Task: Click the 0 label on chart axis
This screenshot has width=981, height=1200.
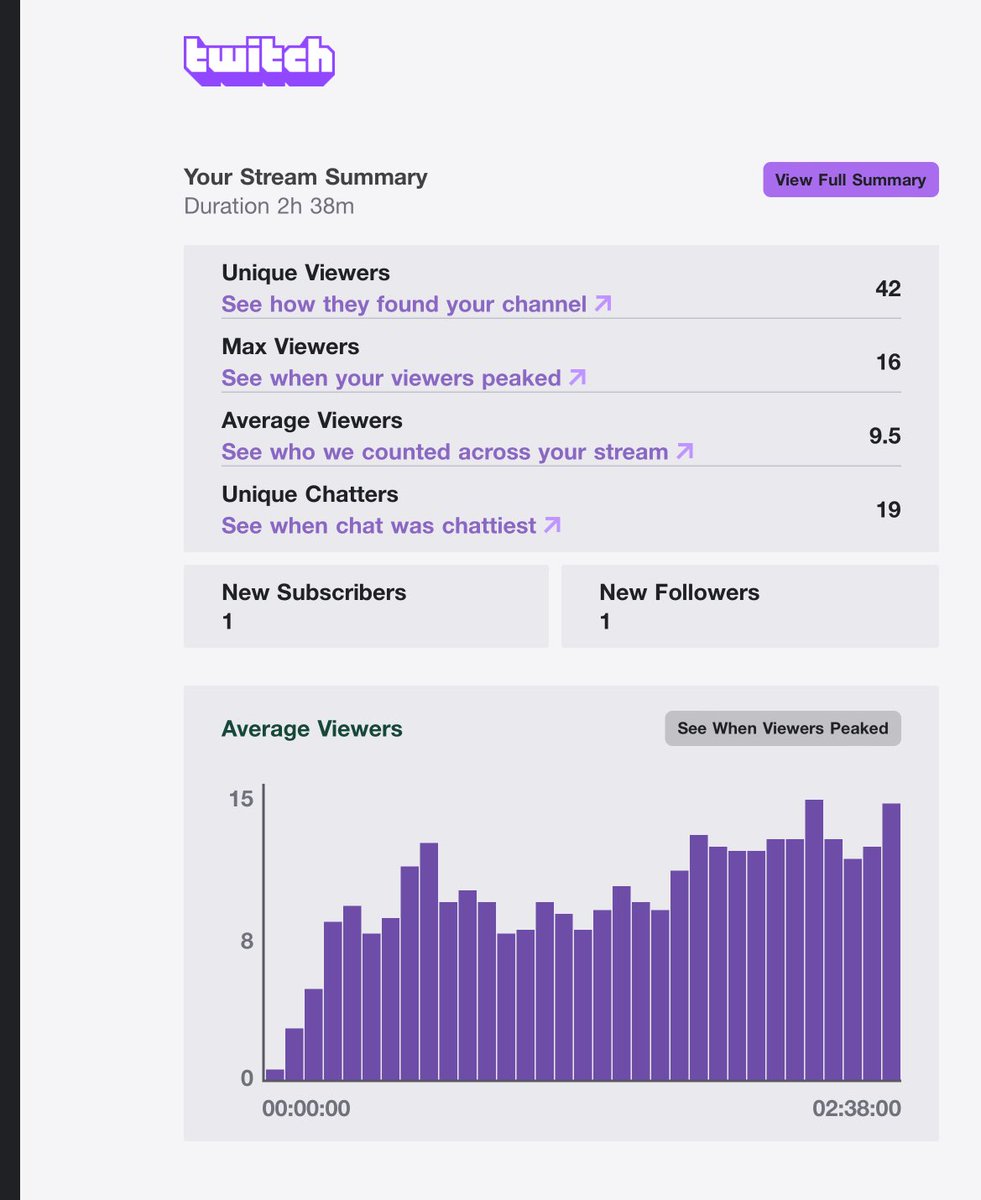Action: point(246,1078)
